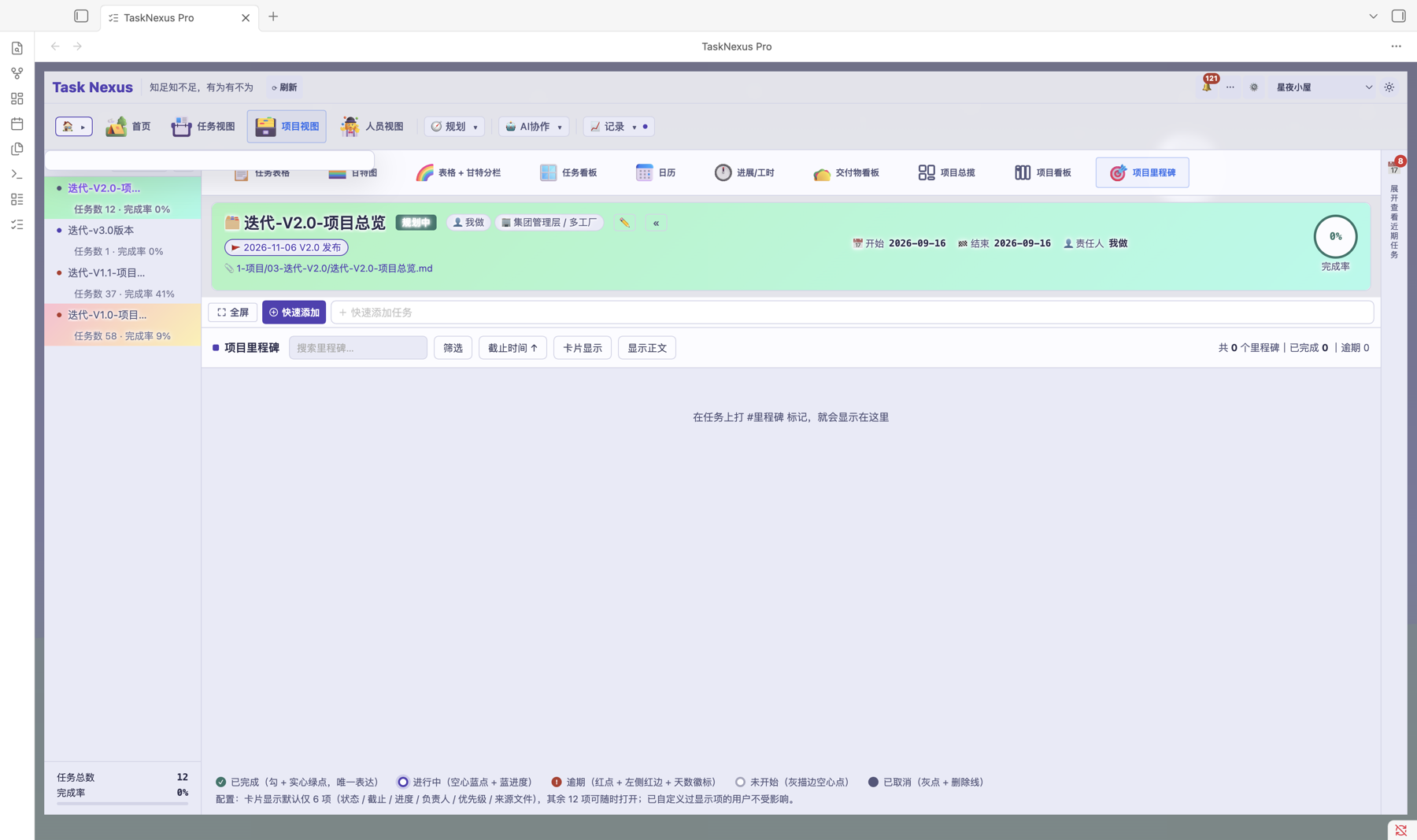Open the three-dot more options menu

pos(1396,46)
